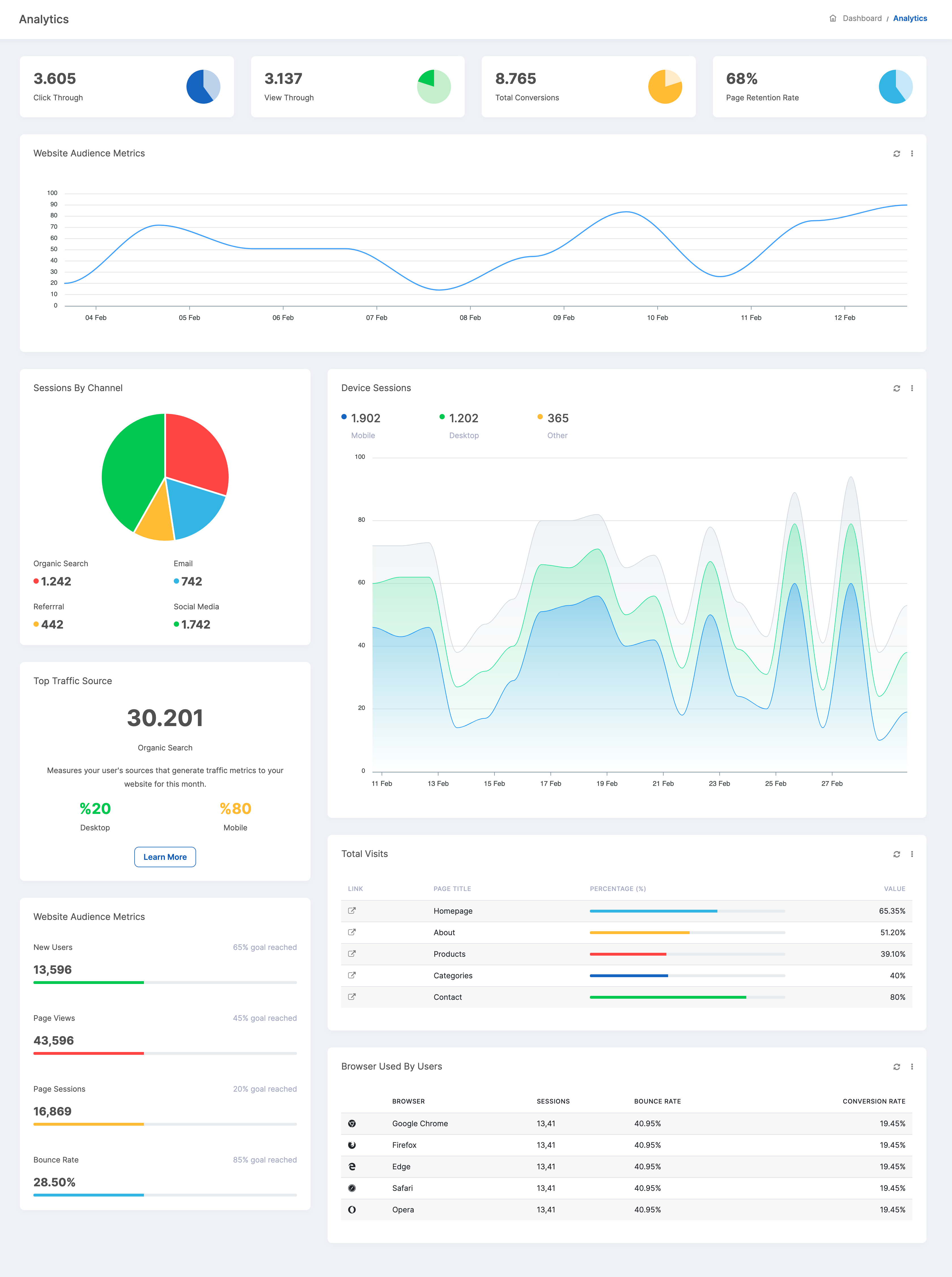This screenshot has height=1277, width=952.
Task: Open Device Sessions three-dot menu
Action: click(912, 389)
